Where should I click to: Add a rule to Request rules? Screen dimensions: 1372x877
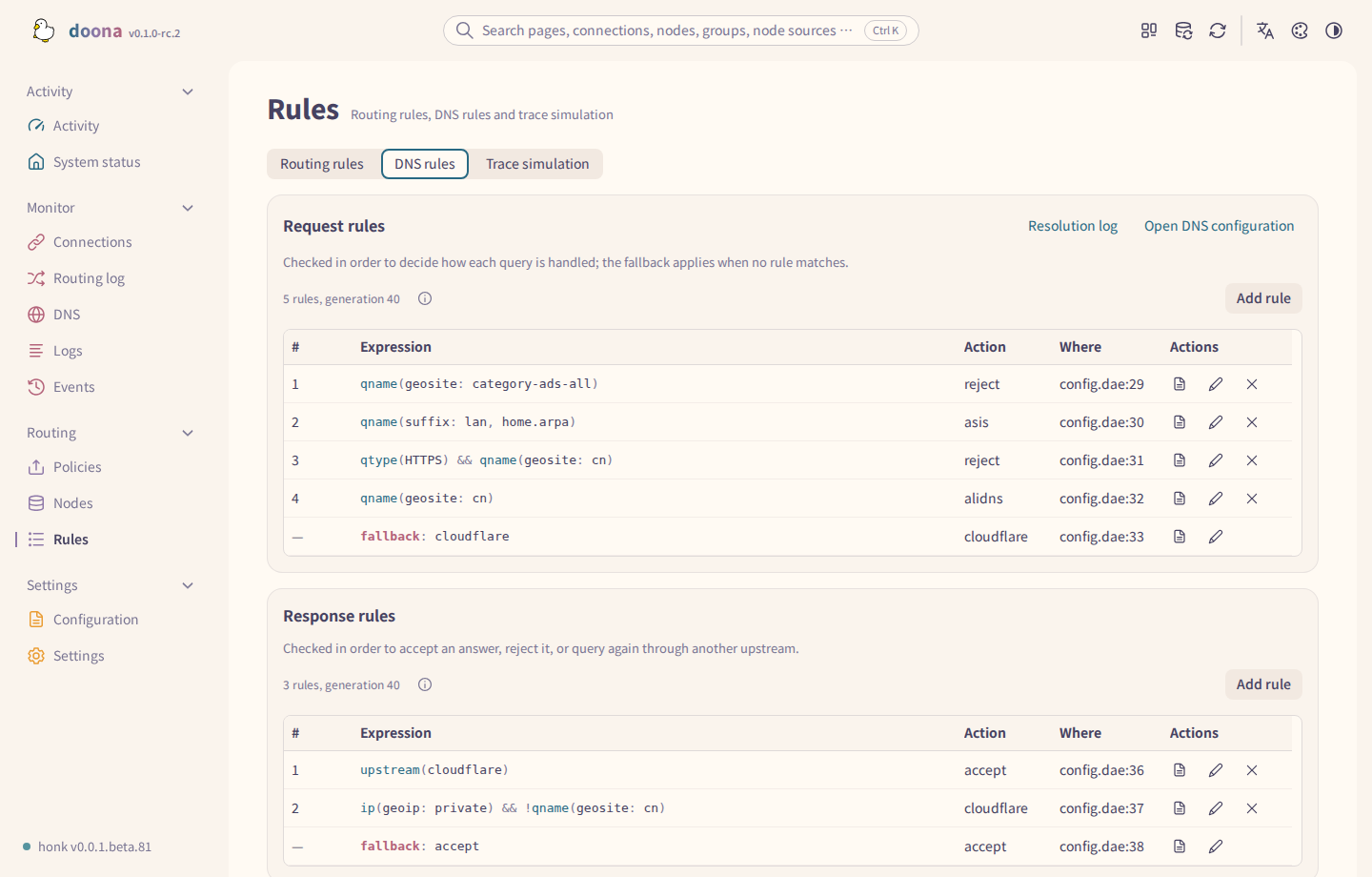pos(1263,298)
